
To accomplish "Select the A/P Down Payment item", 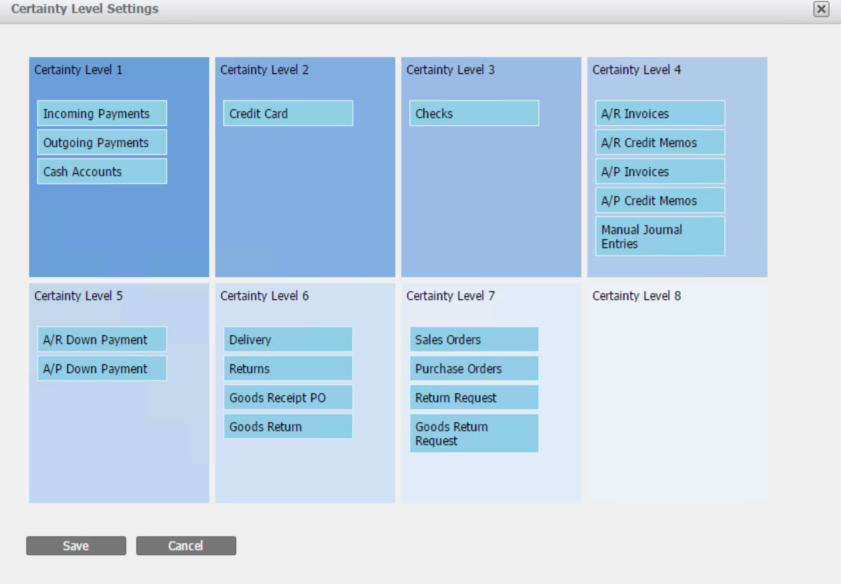I will coord(102,369).
